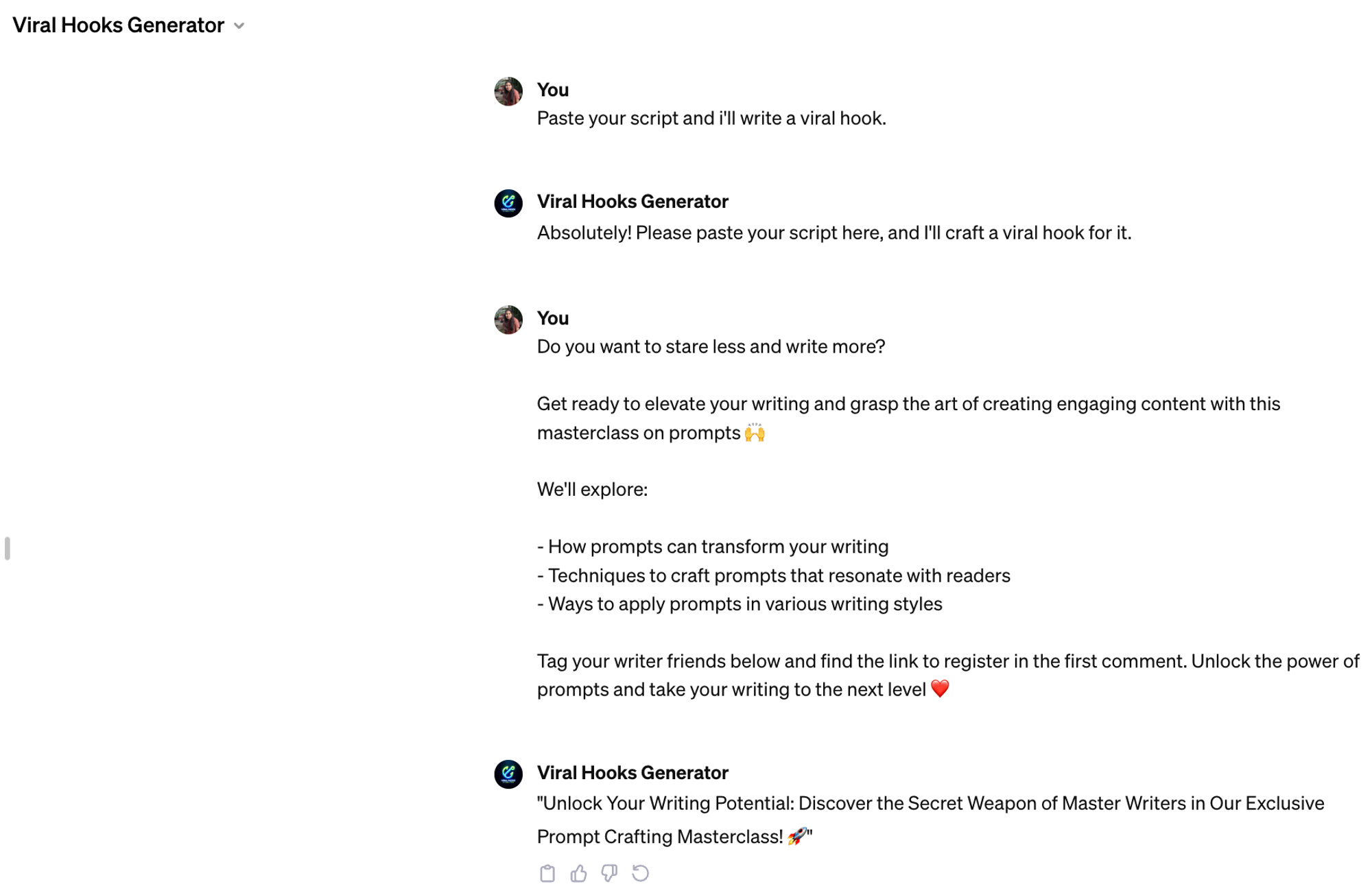Copy the generated viral hook response
1372x893 pixels.
[547, 873]
